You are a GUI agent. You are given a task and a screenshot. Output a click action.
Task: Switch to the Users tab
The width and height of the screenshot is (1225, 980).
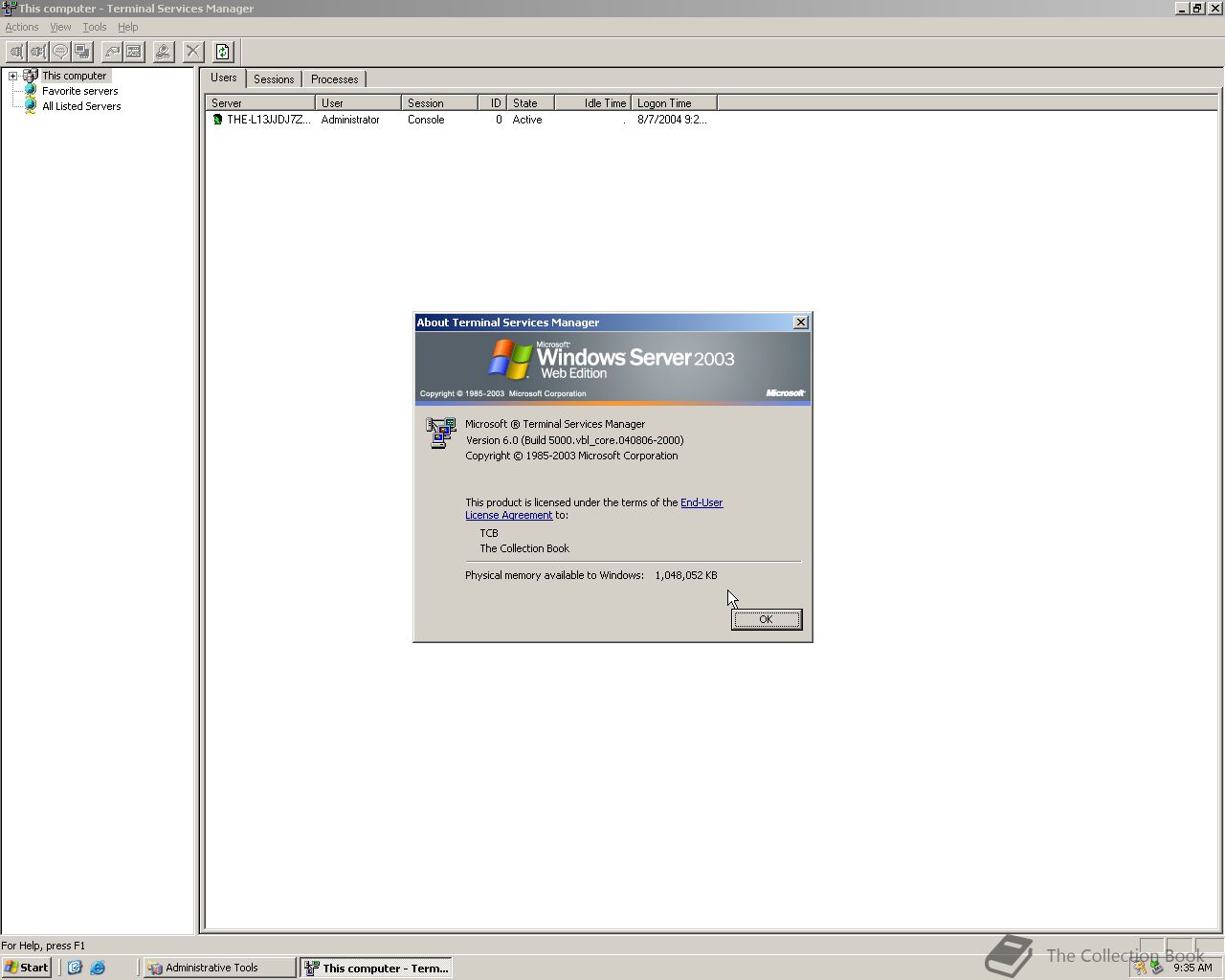pos(224,78)
